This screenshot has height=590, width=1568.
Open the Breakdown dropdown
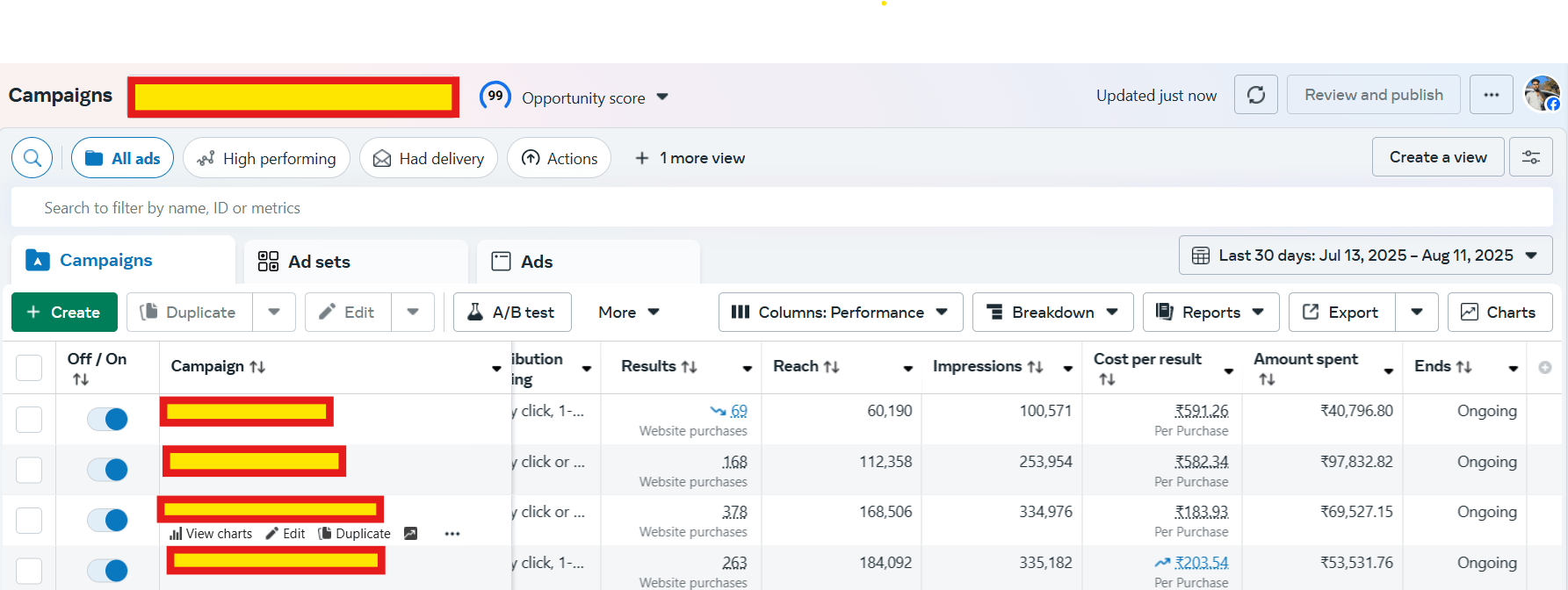1052,312
